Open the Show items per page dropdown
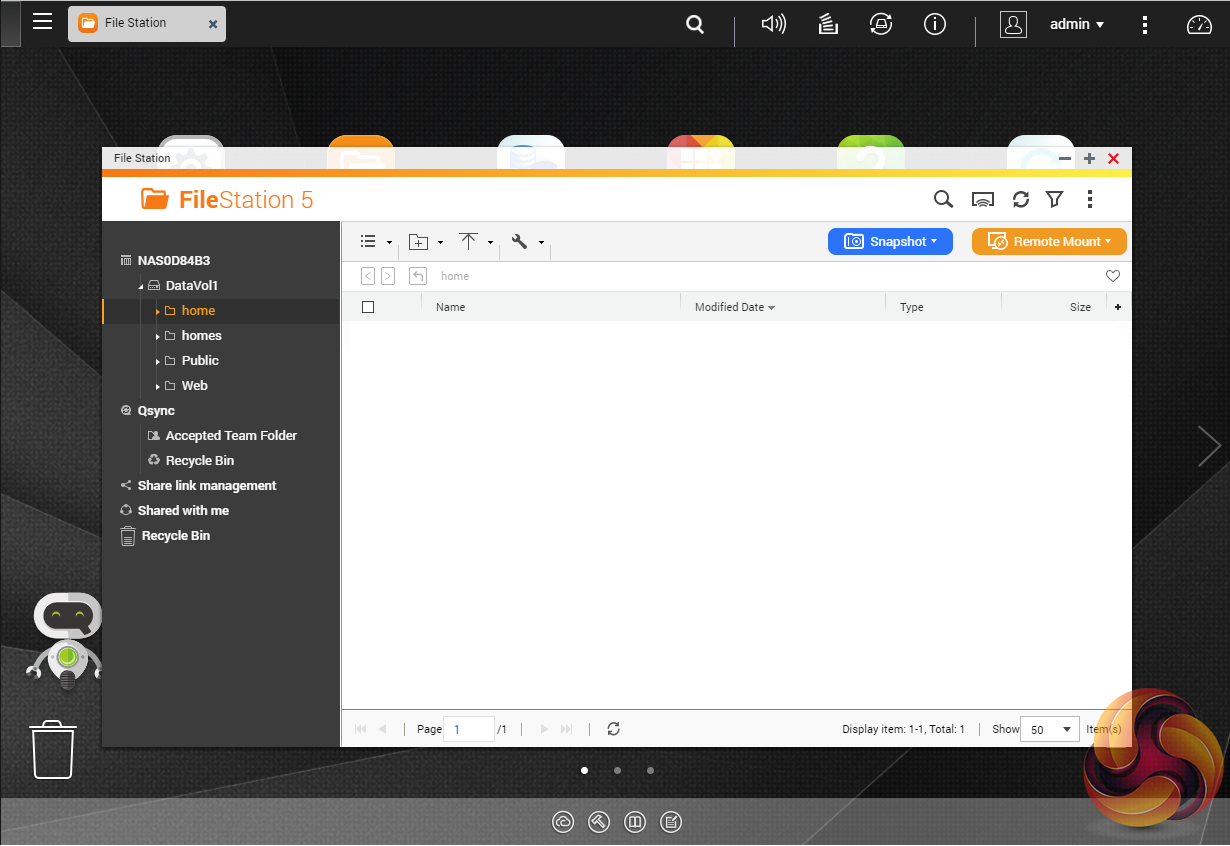1230x846 pixels. point(1050,729)
